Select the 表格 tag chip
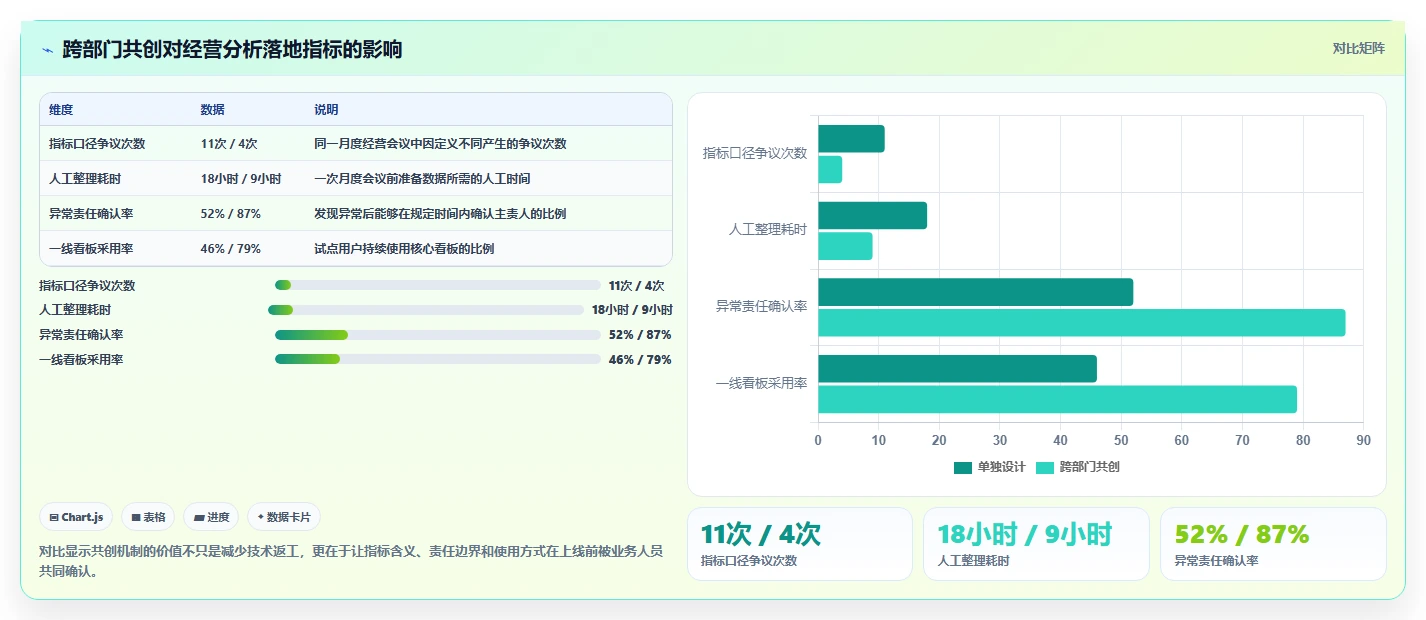 (x=148, y=517)
